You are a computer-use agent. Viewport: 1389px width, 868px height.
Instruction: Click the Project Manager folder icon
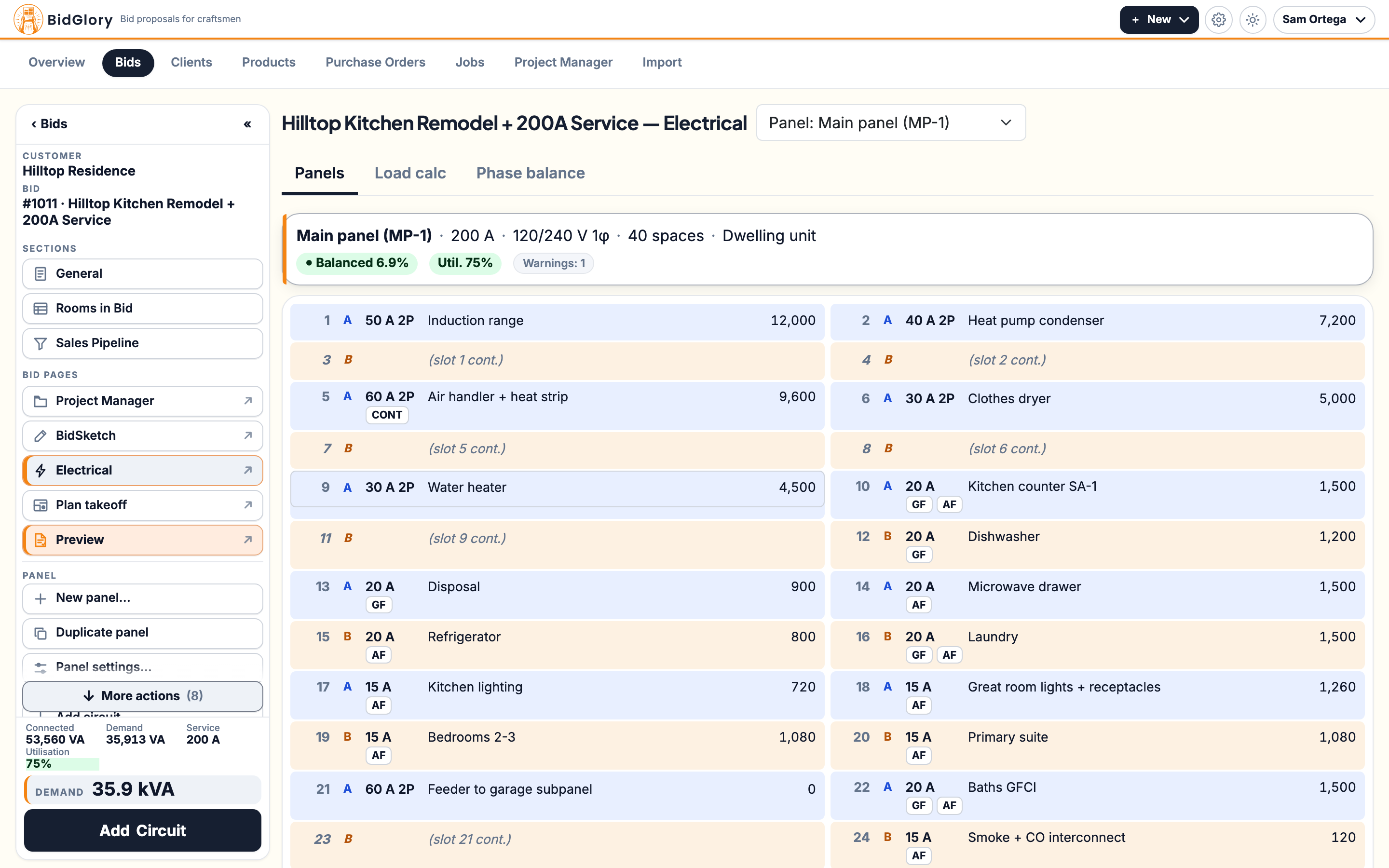coord(40,401)
